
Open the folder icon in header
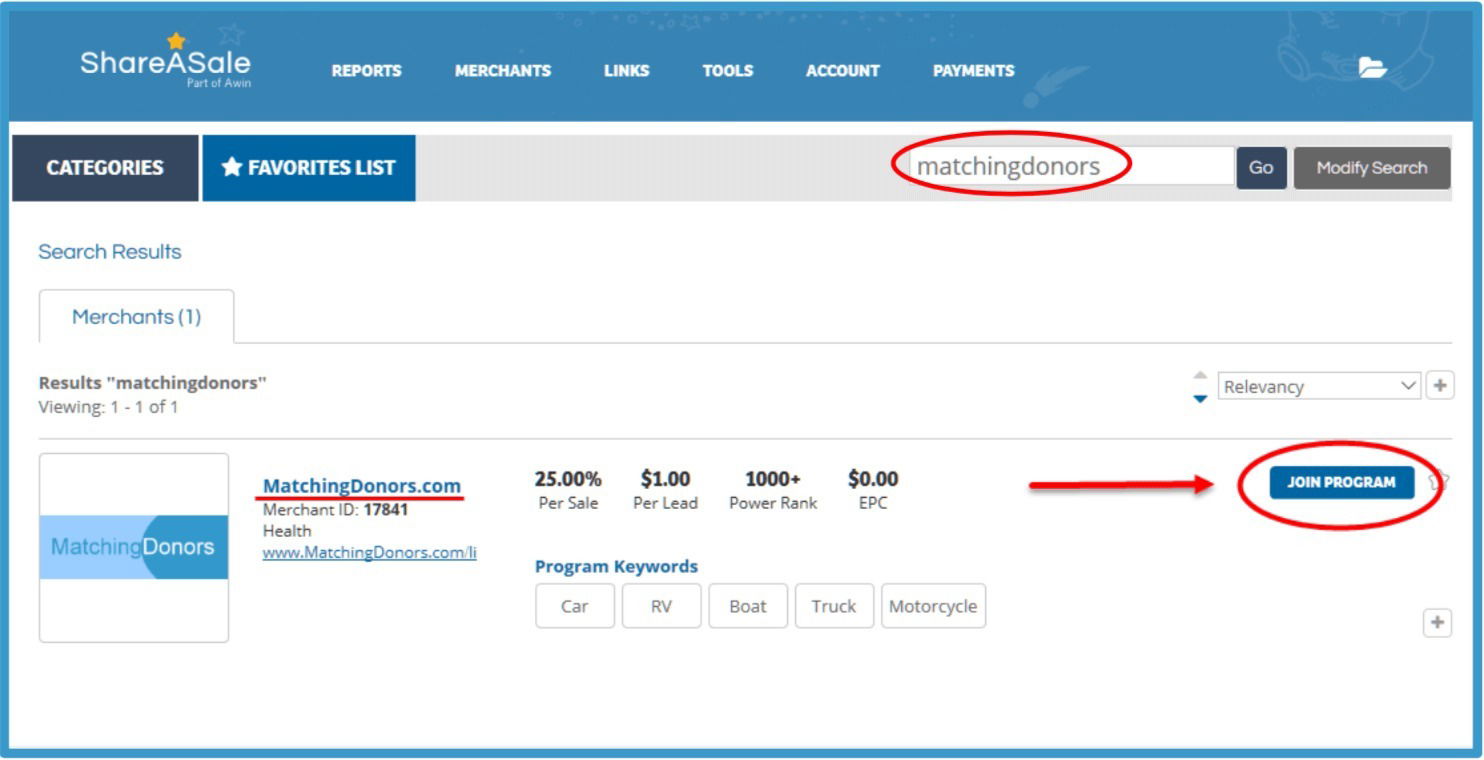(x=1372, y=68)
